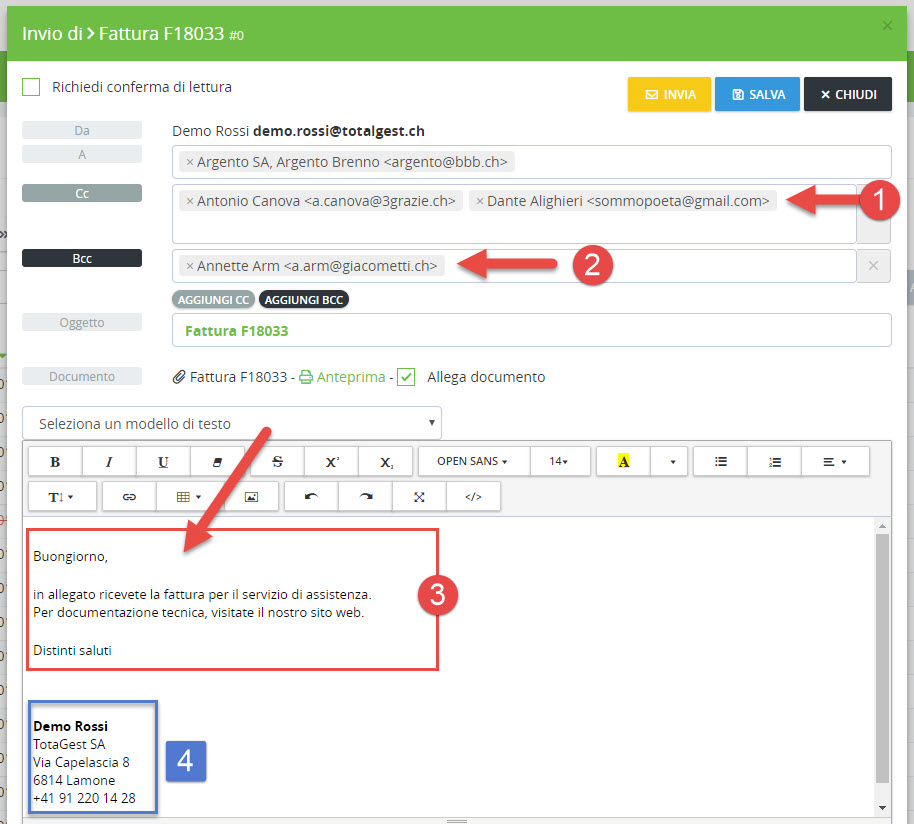914x824 pixels.
Task: Create an unordered bullet list
Action: tap(720, 462)
